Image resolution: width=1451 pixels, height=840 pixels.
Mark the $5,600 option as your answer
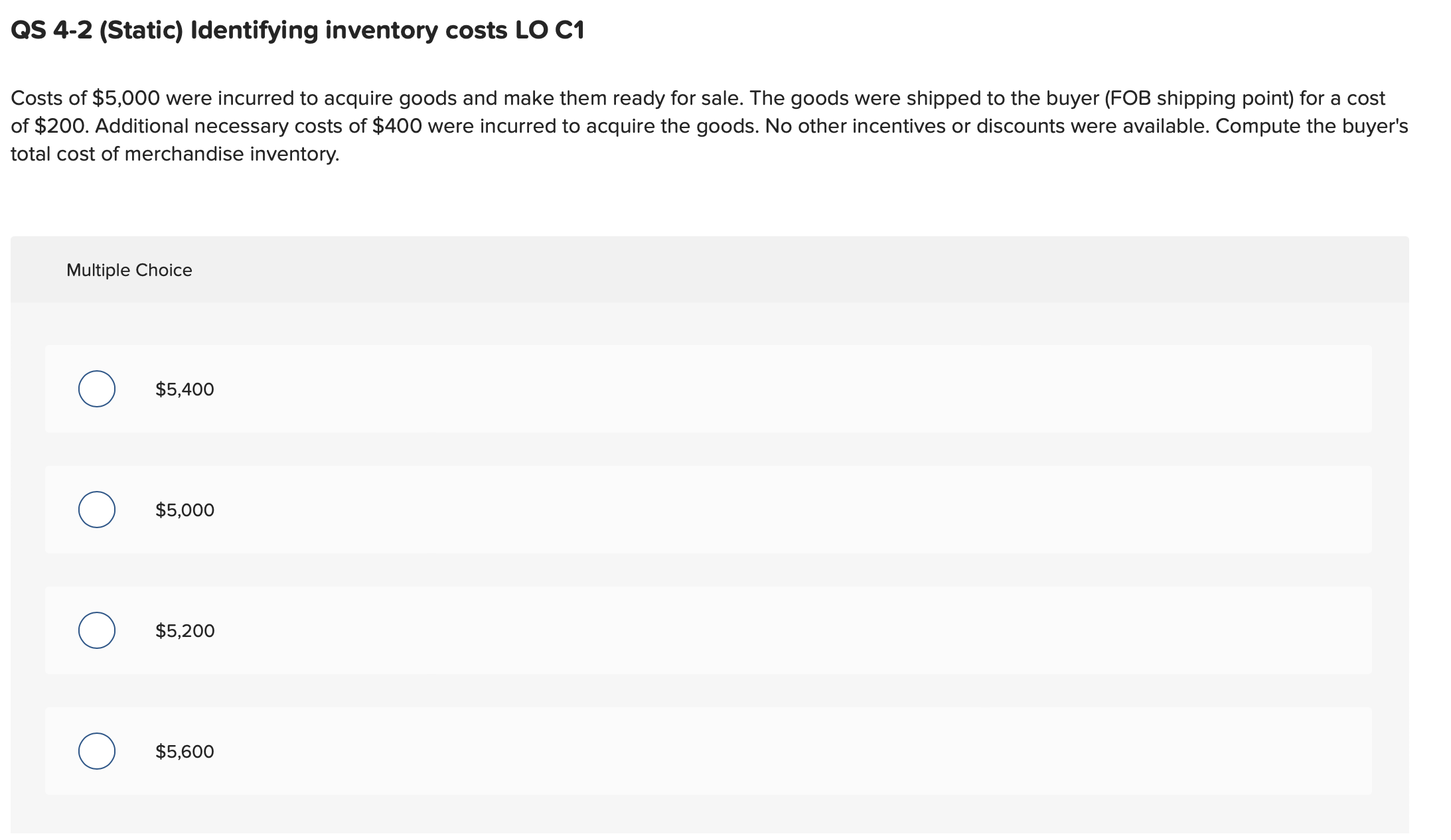pyautogui.click(x=97, y=751)
